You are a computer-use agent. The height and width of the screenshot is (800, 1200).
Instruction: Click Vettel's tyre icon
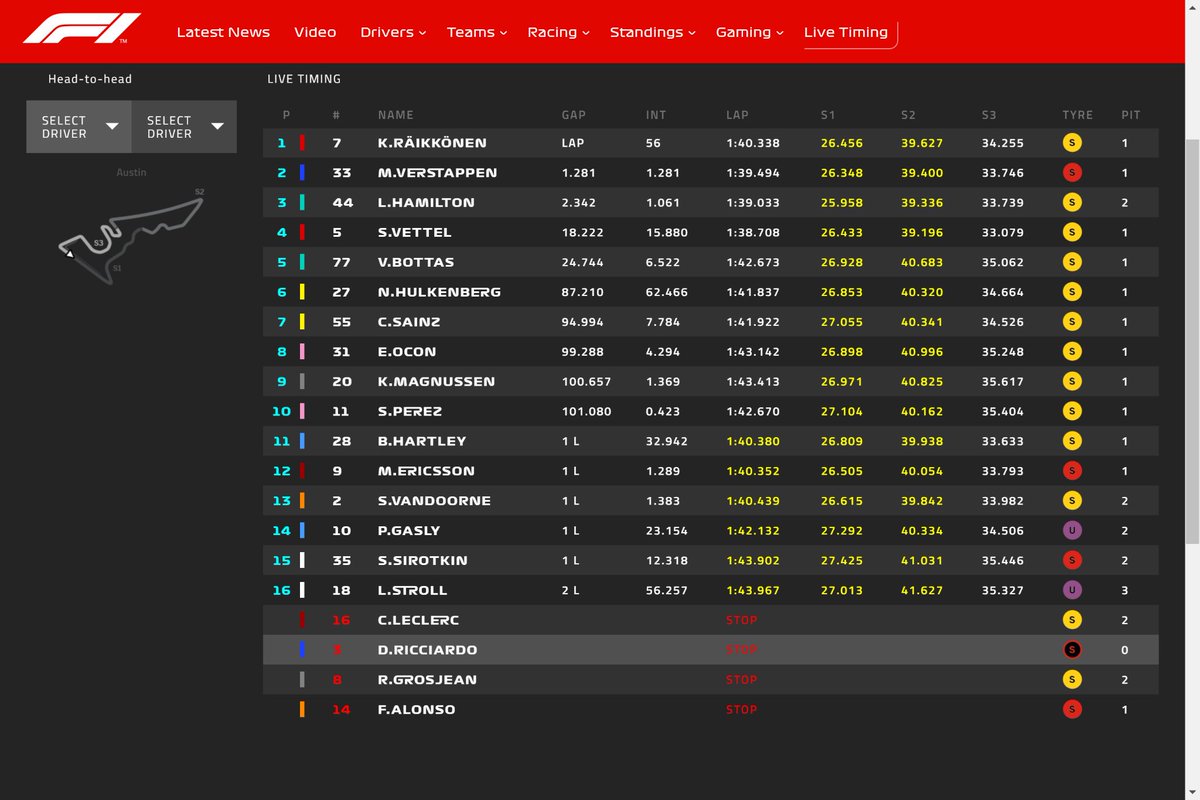[1072, 233]
